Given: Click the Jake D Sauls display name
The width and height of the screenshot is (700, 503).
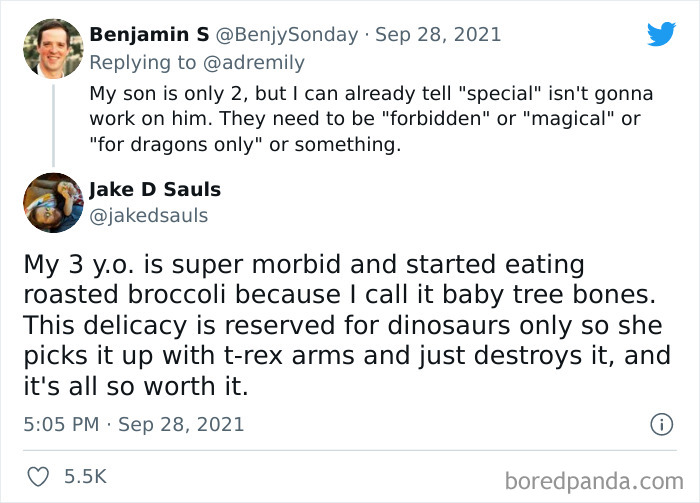Looking at the screenshot, I should 155,189.
